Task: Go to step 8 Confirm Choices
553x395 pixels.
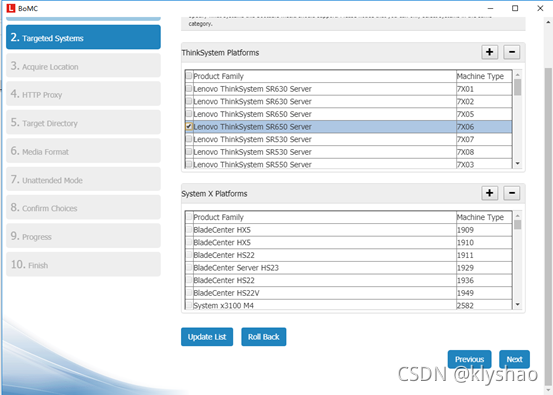Action: [x=83, y=207]
